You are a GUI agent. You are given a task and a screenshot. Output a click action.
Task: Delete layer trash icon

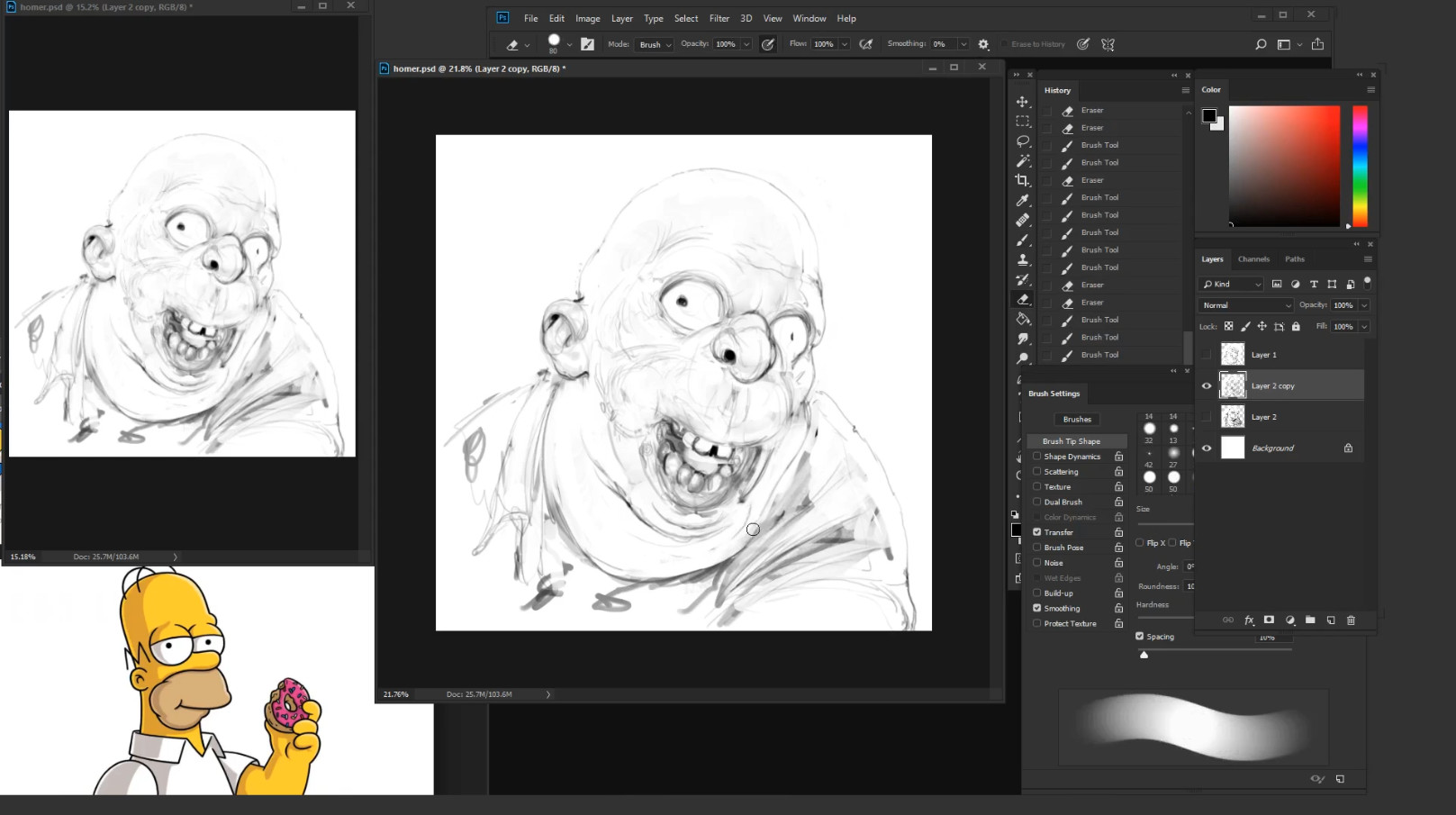[1351, 620]
